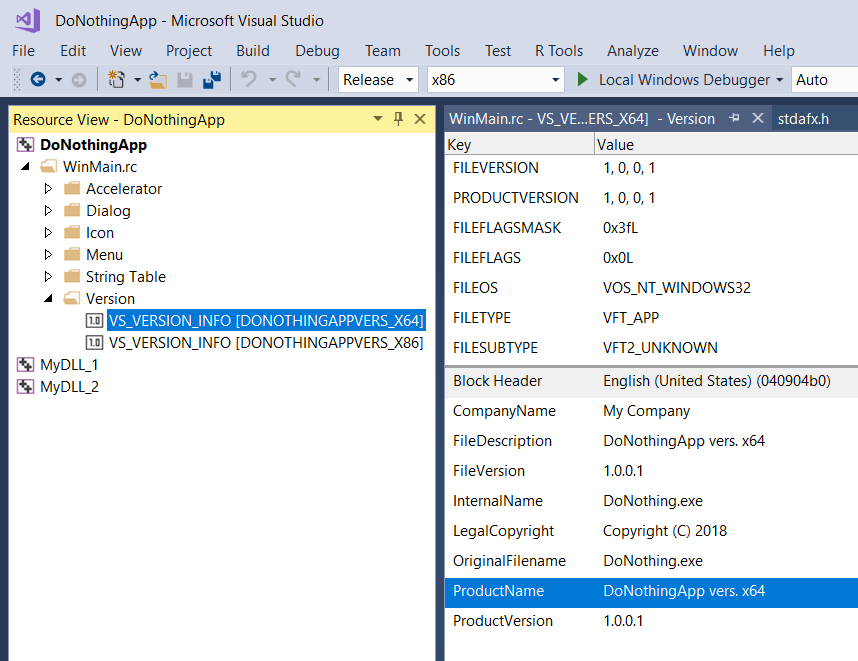Click the New Project toolbar icon

tap(116, 80)
